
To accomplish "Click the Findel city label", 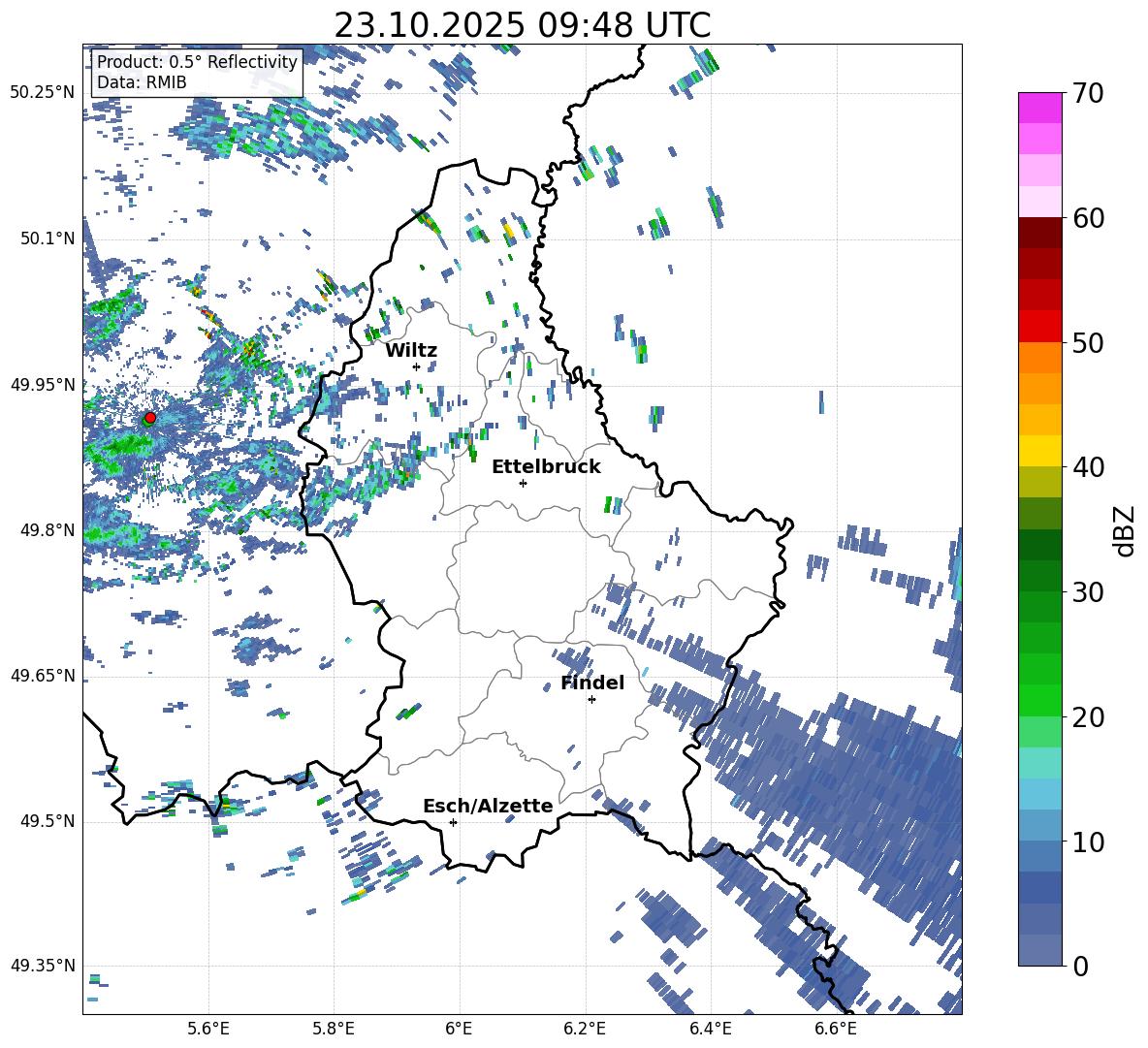I will point(592,683).
